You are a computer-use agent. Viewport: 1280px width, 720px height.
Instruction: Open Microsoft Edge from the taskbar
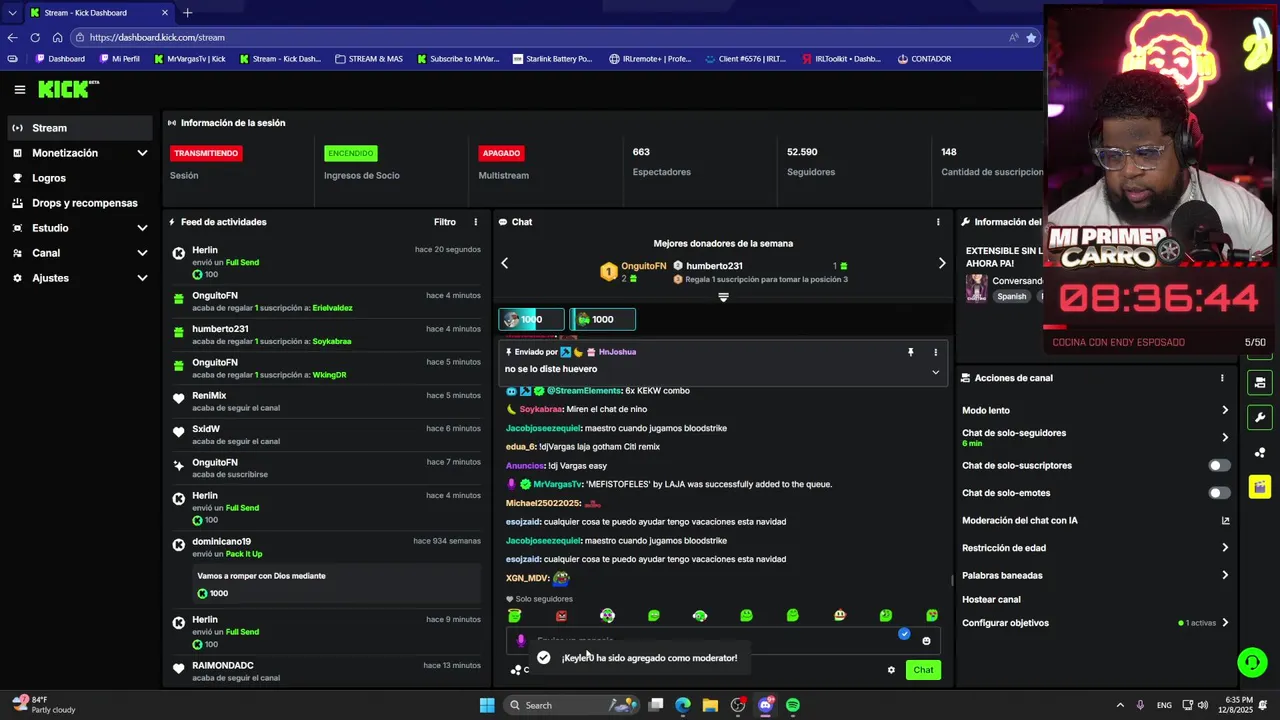[x=683, y=705]
